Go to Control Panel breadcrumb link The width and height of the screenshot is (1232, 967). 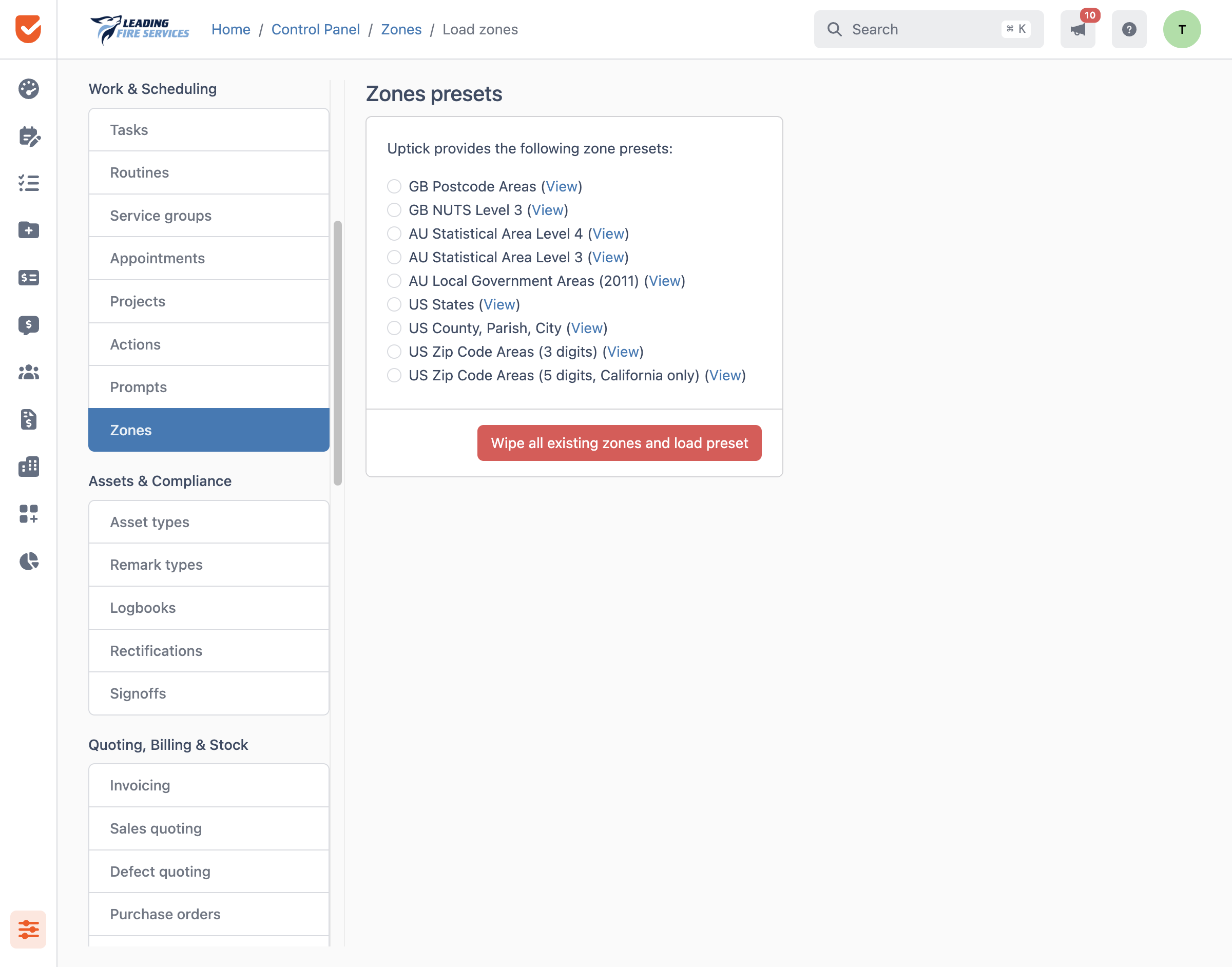click(x=315, y=29)
